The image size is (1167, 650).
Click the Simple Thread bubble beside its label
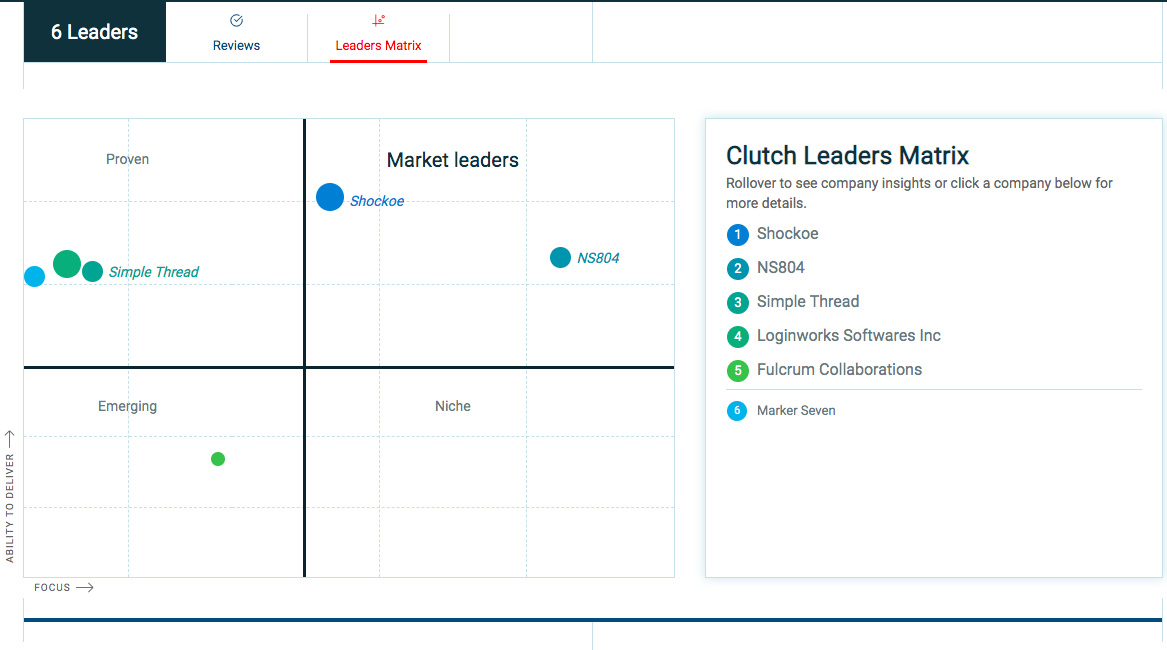(92, 272)
